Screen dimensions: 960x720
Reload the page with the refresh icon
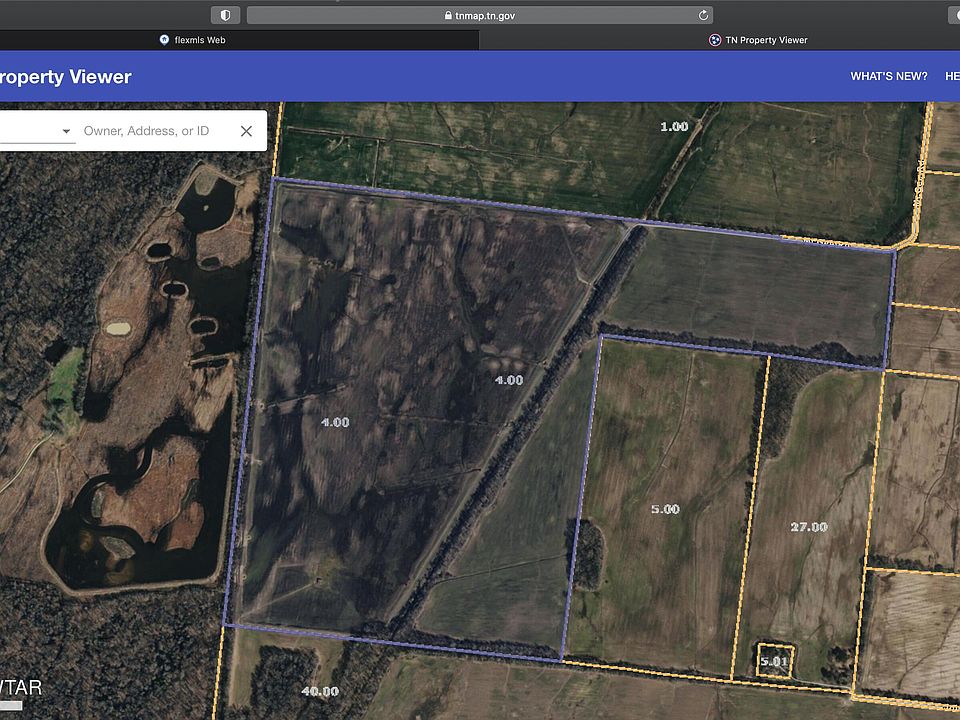pos(703,15)
